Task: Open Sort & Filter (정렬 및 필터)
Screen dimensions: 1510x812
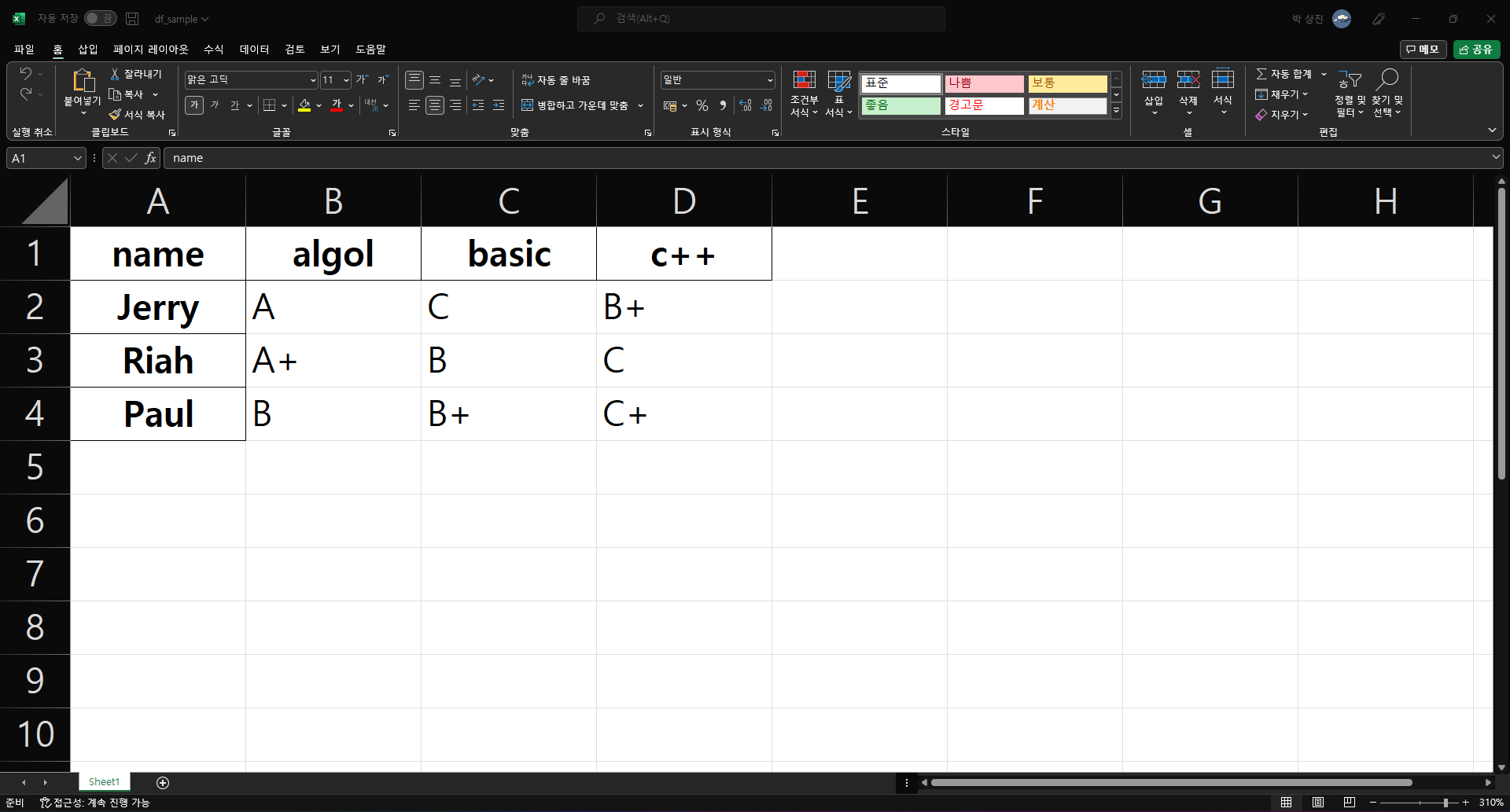Action: (x=1350, y=94)
